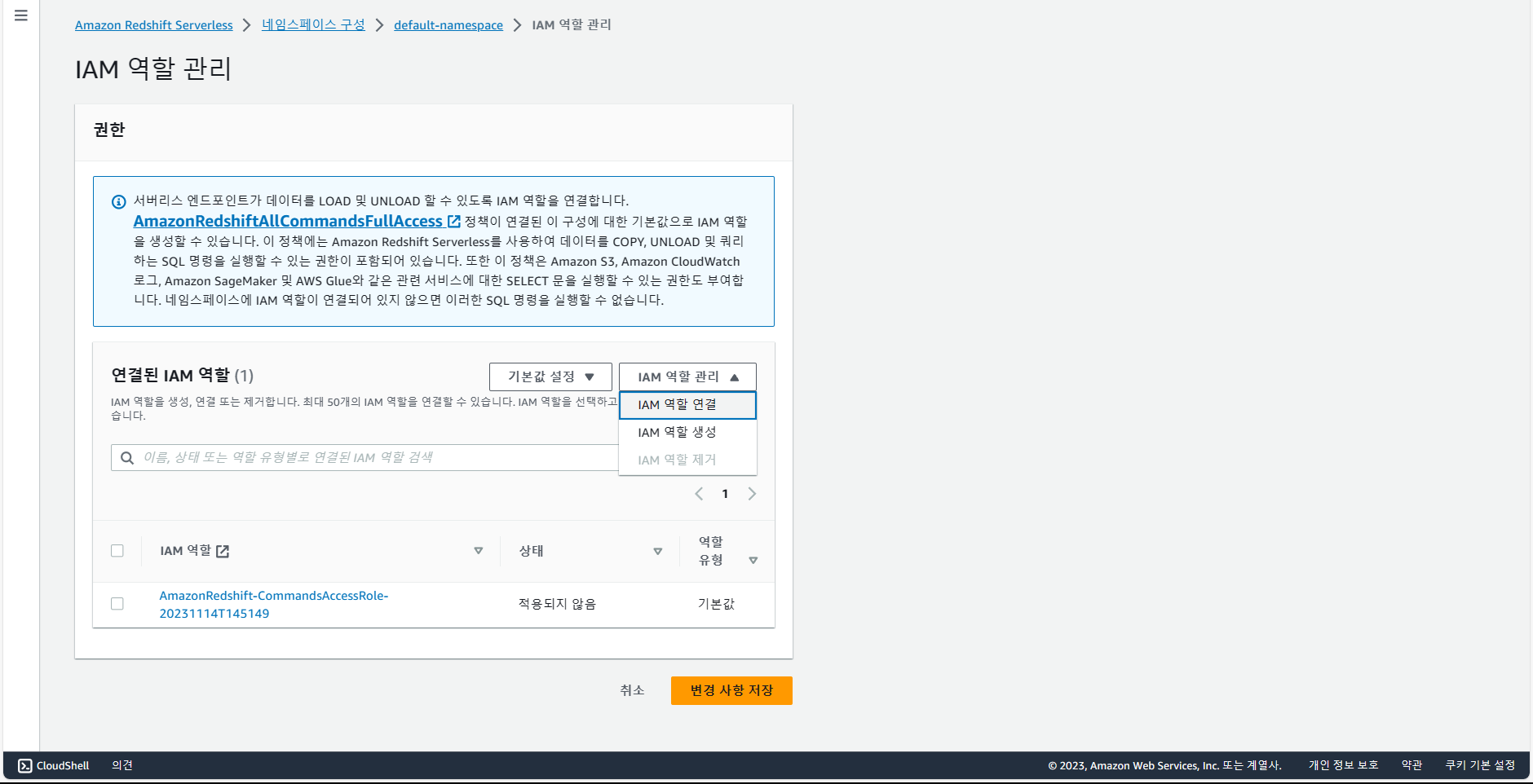1533x784 pixels.
Task: Open 쿠키 기본 설정 footer link
Action: tap(1480, 765)
